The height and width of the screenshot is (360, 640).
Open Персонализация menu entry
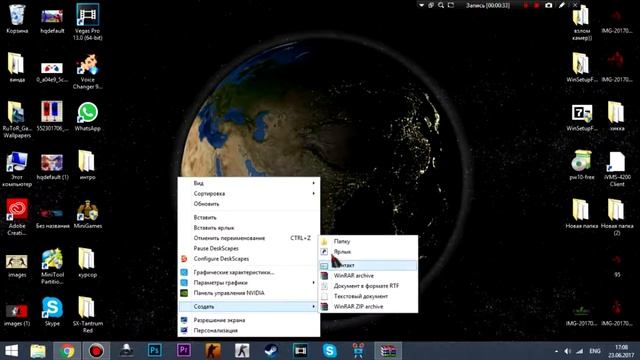[x=249, y=330]
